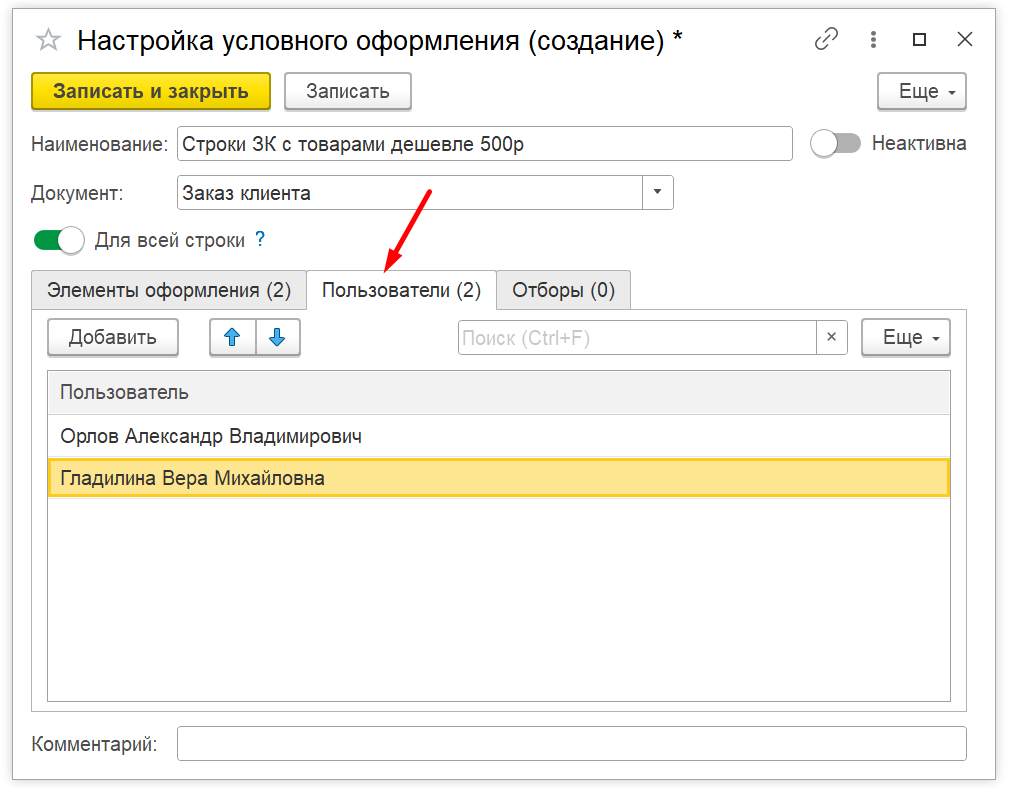Select the 'Пользователи (2)' tab
The width and height of the screenshot is (1009, 788).
[402, 290]
